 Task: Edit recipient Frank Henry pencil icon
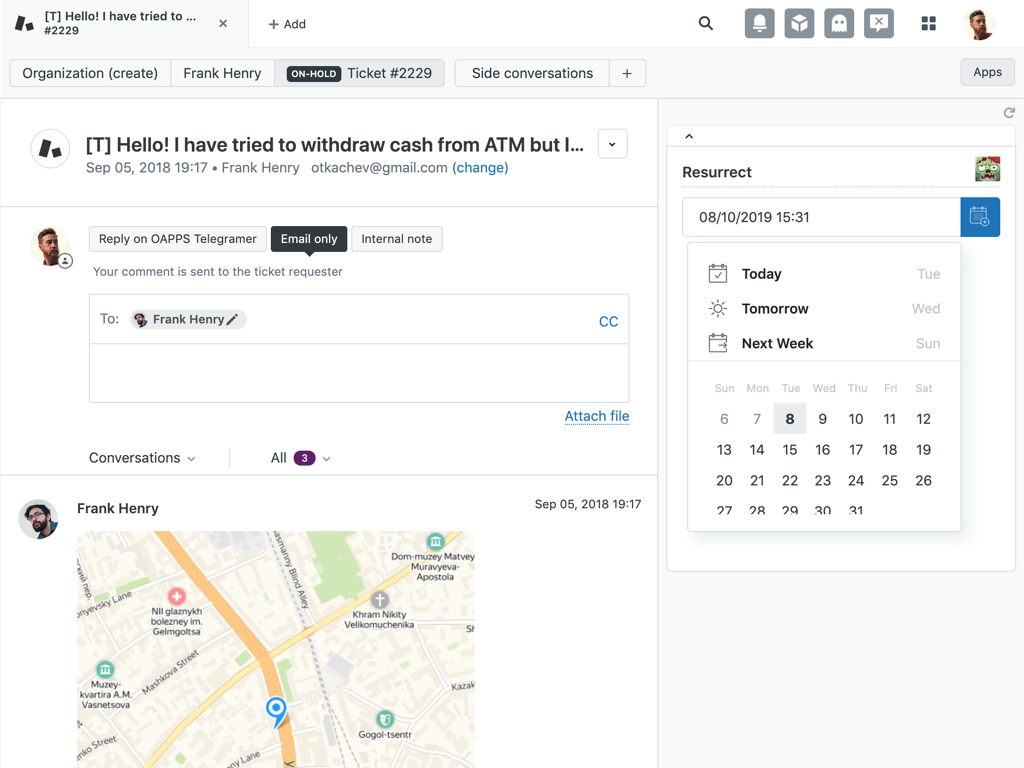[232, 319]
